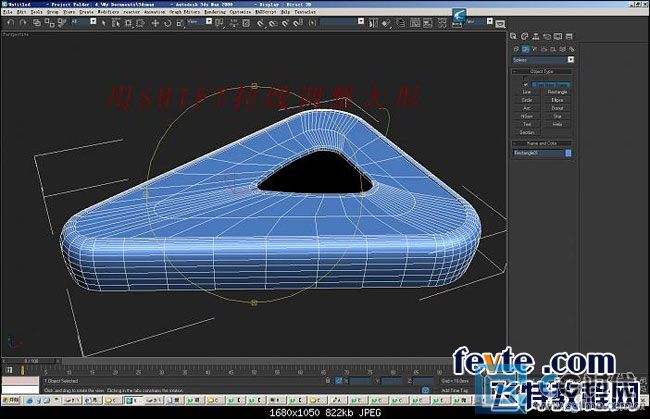Click the Section spline button
650x419 pixels.
[526, 133]
